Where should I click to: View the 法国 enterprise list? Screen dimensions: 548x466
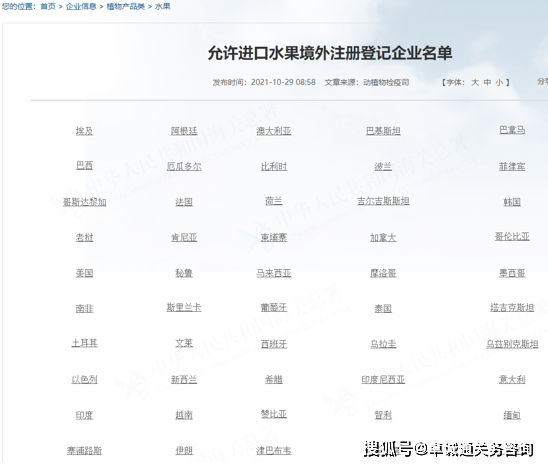(184, 202)
